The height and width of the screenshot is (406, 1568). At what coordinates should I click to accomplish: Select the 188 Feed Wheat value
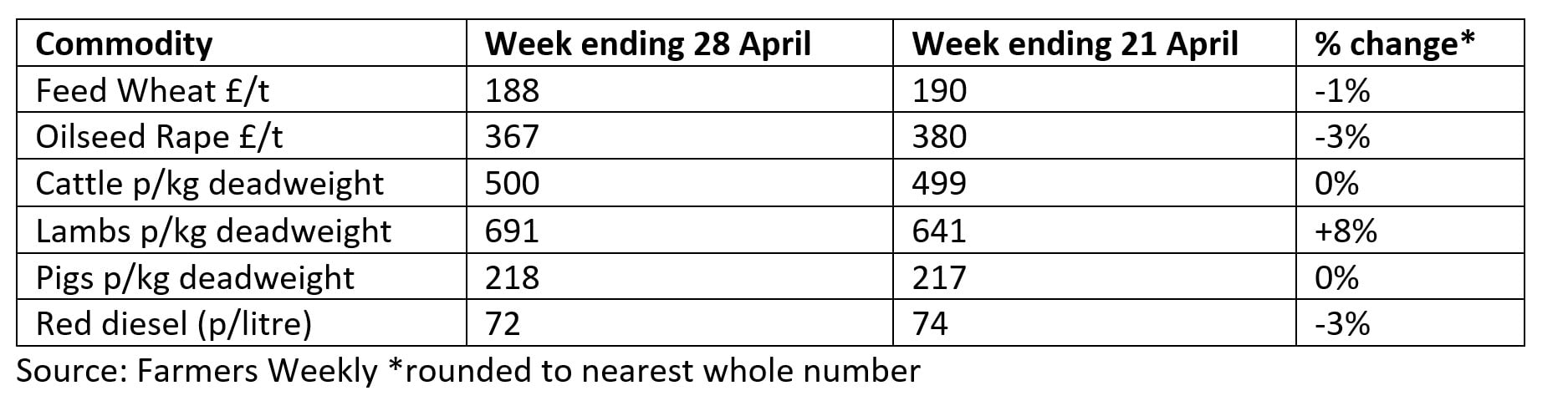(x=512, y=90)
